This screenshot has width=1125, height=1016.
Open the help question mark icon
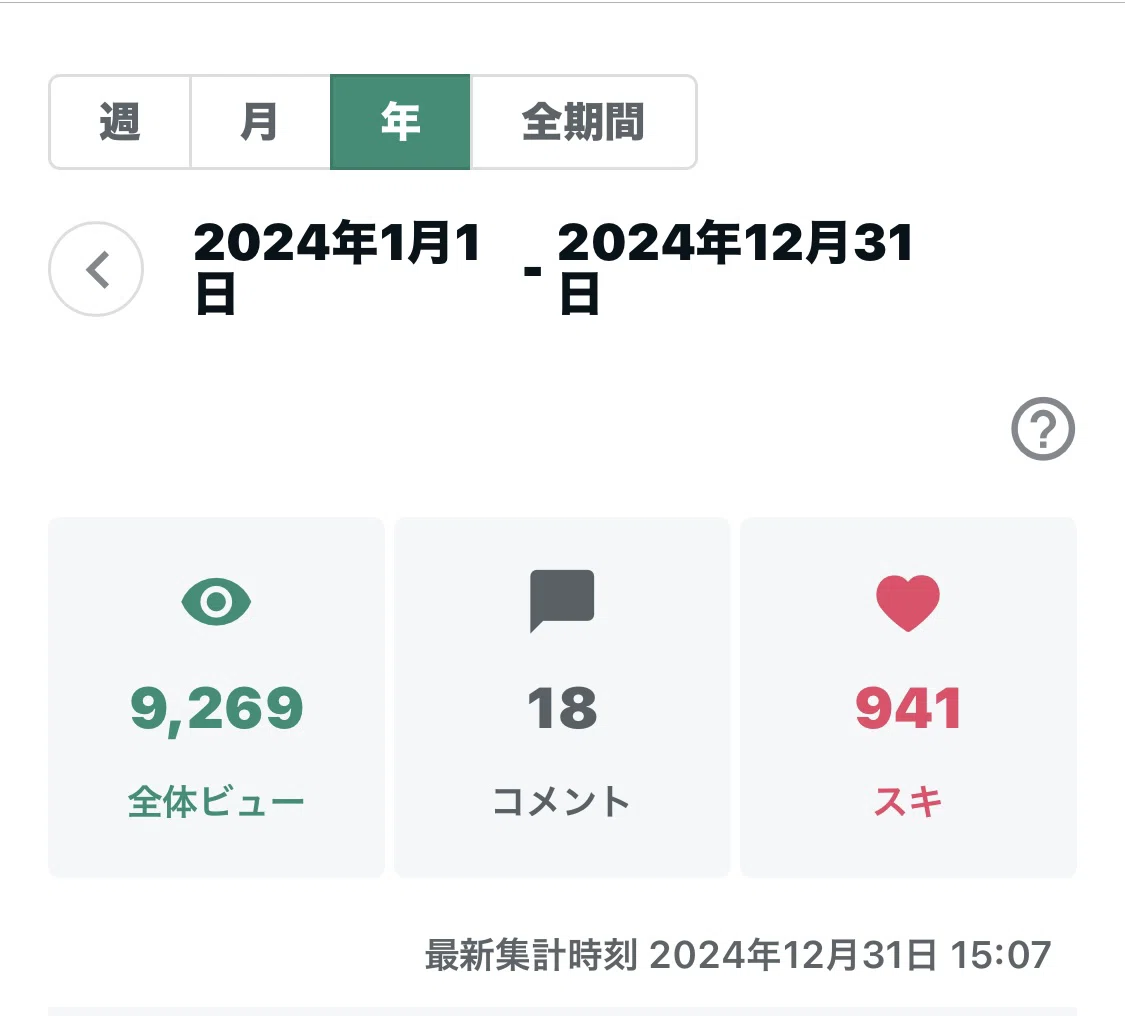[1043, 428]
